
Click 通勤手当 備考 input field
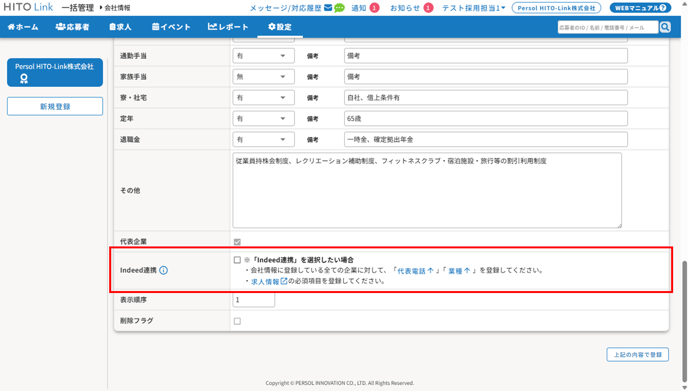coord(486,56)
